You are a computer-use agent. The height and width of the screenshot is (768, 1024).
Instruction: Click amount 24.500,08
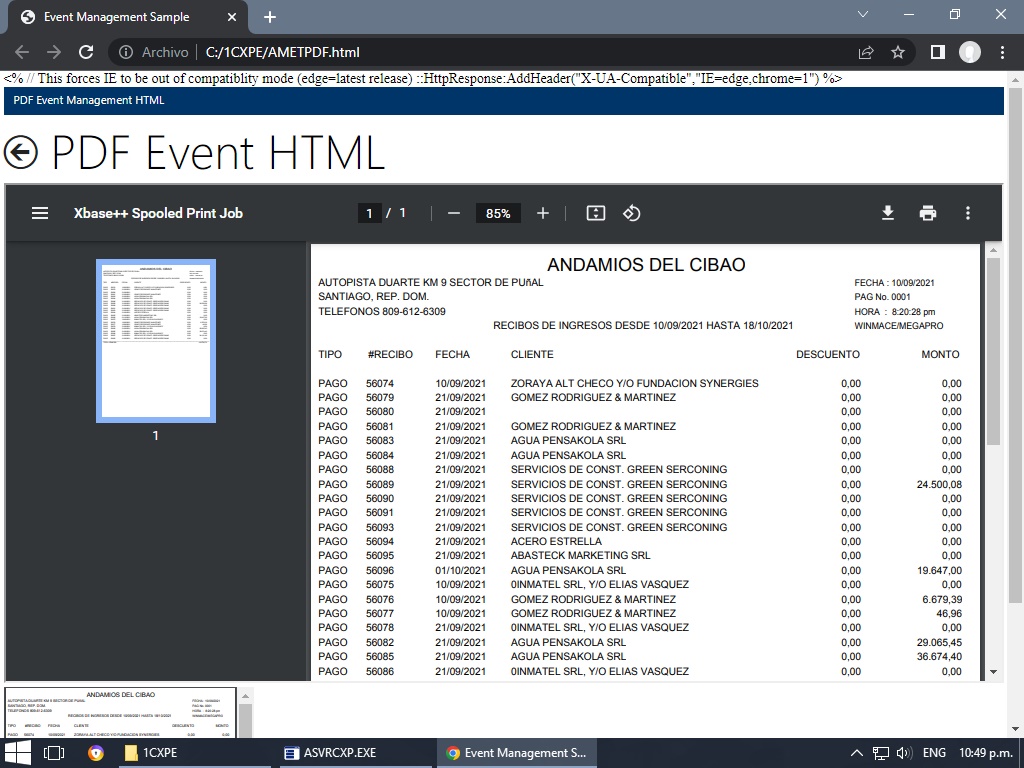939,485
